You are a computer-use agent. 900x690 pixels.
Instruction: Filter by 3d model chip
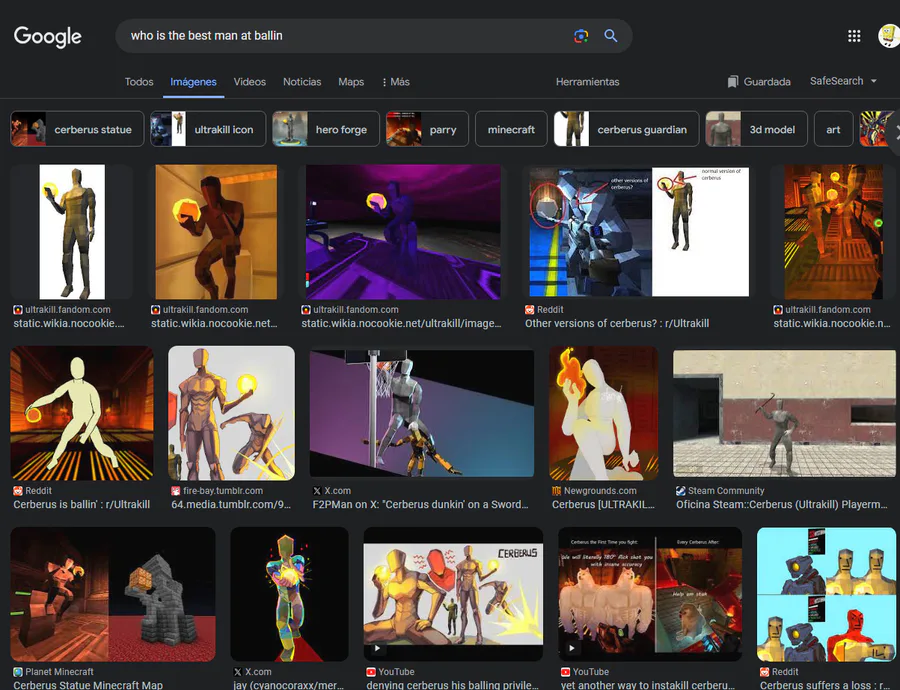pos(756,129)
